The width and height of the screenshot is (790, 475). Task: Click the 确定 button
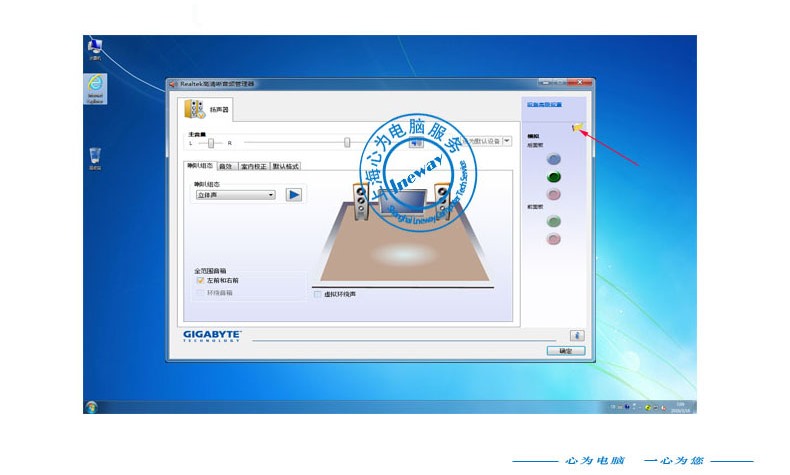[565, 351]
